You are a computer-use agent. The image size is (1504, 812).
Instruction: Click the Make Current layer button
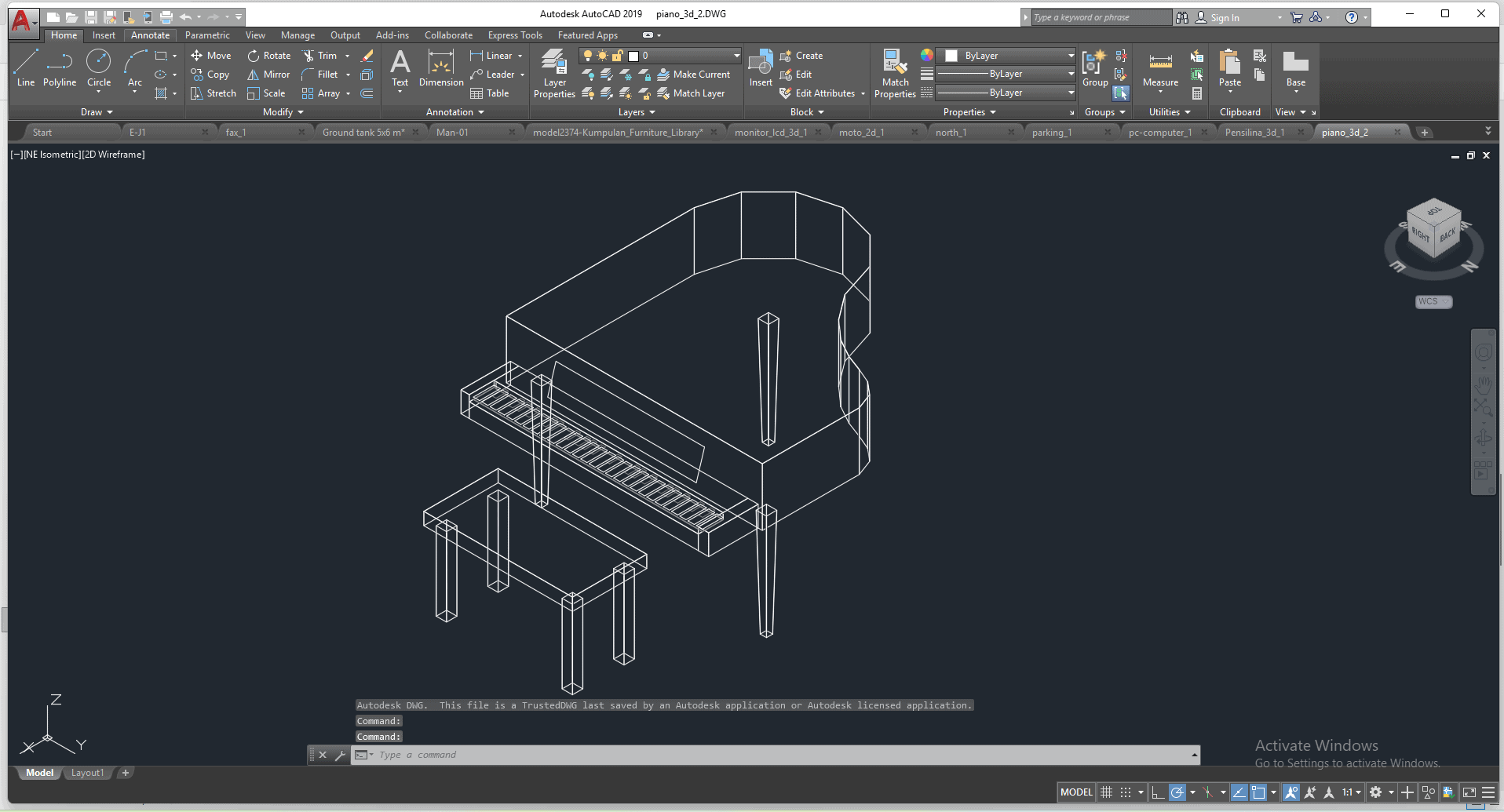(694, 75)
